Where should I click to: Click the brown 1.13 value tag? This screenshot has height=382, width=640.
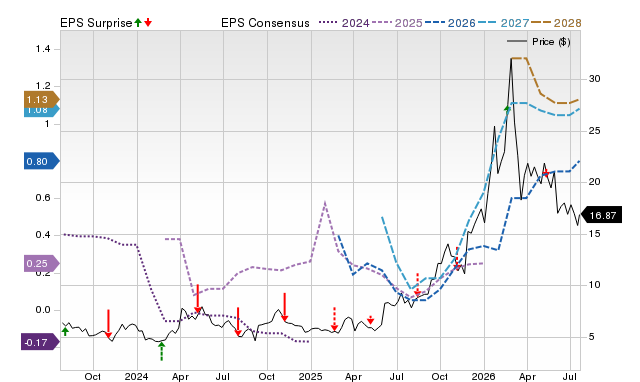click(x=41, y=99)
